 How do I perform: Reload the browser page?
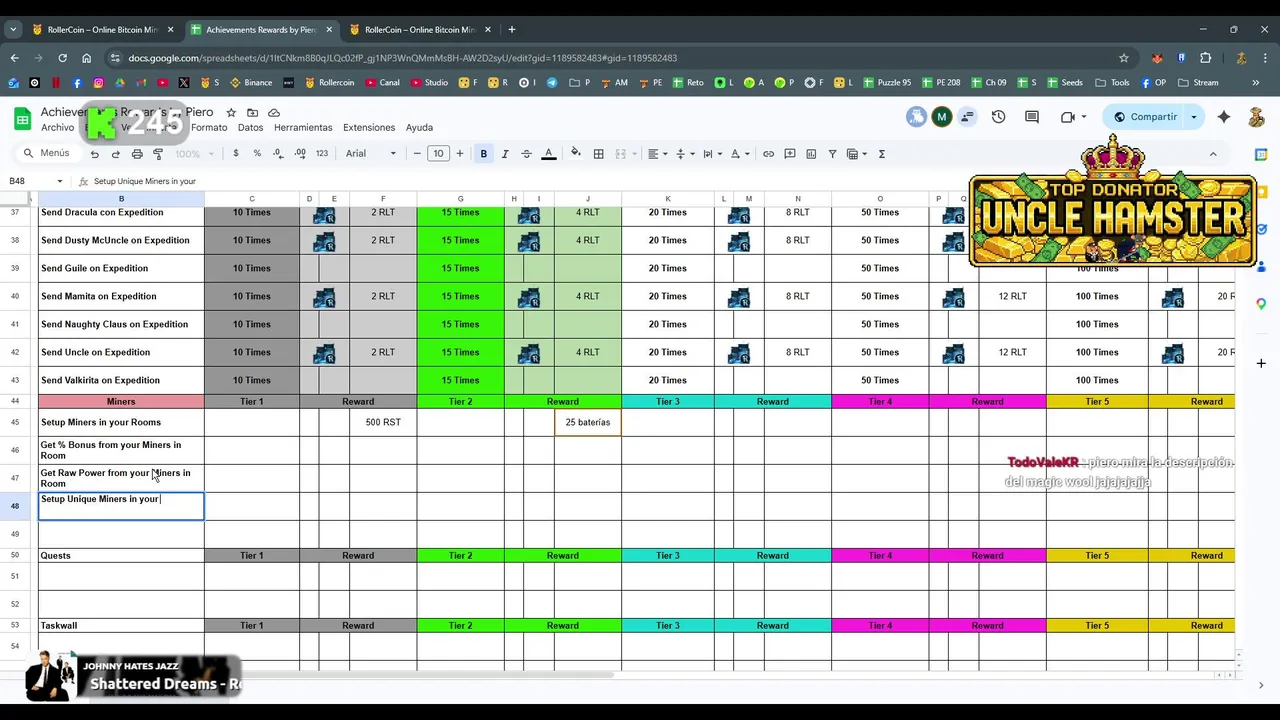point(62,58)
